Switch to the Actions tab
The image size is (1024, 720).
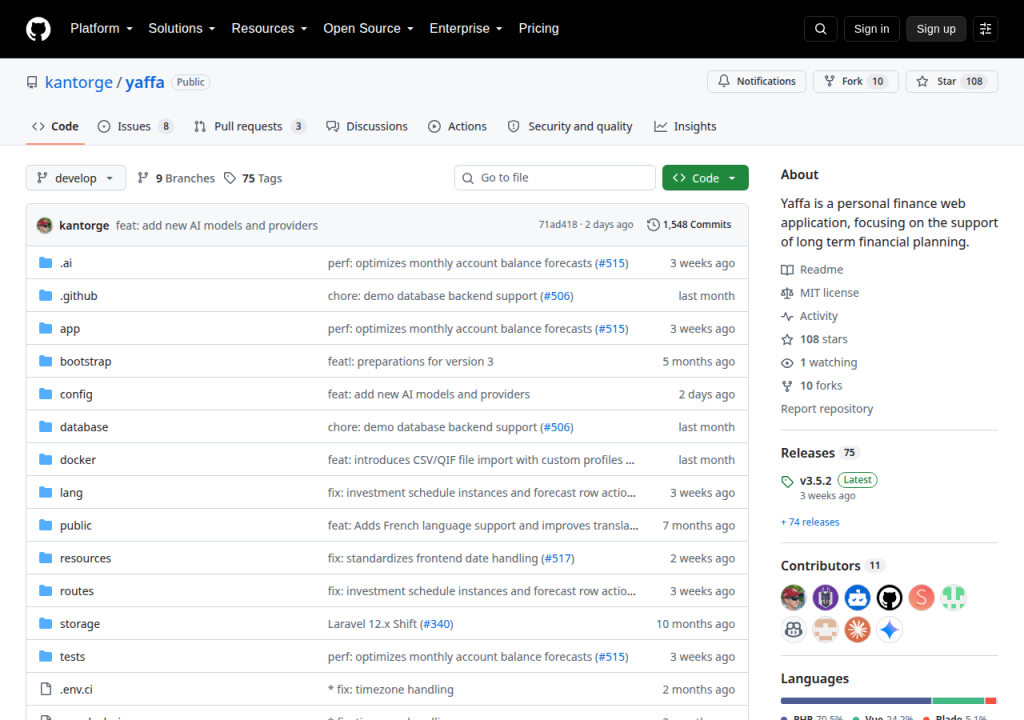click(457, 127)
